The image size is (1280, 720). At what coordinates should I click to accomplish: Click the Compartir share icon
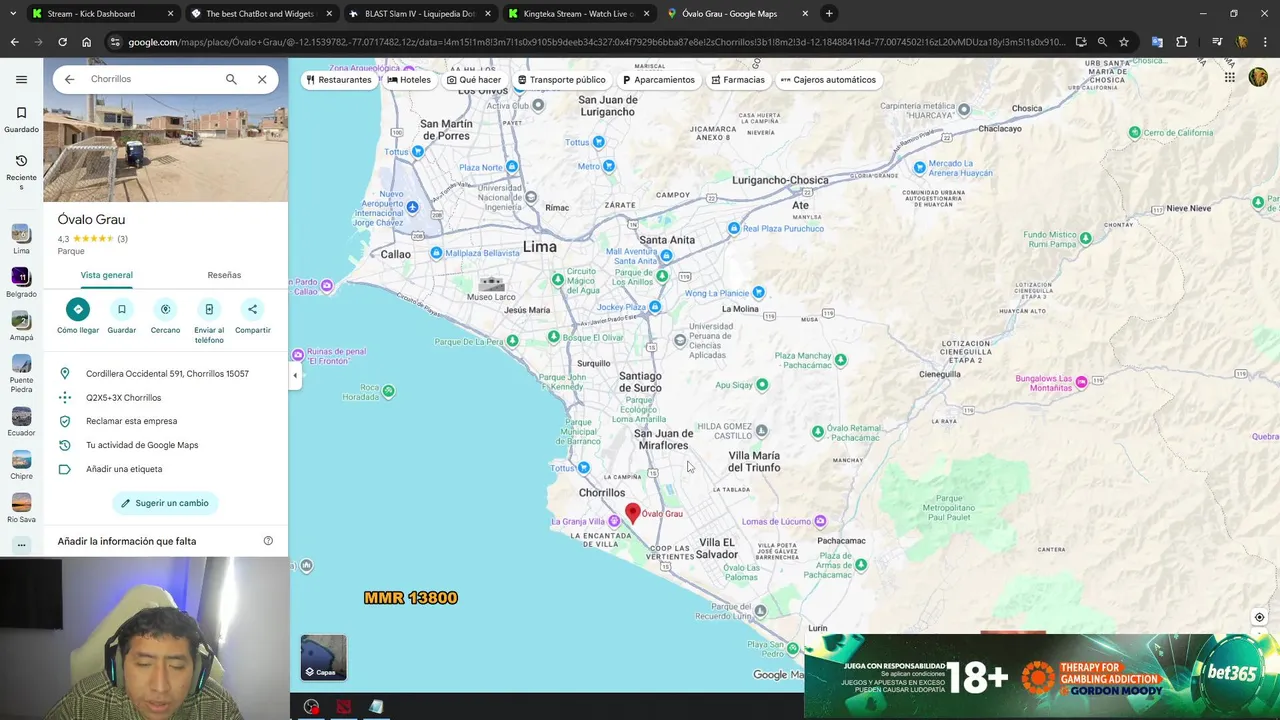click(x=252, y=309)
